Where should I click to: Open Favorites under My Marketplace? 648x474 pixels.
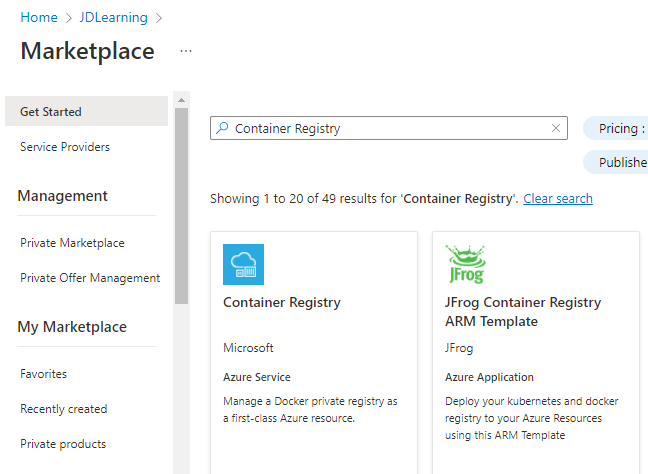click(43, 374)
